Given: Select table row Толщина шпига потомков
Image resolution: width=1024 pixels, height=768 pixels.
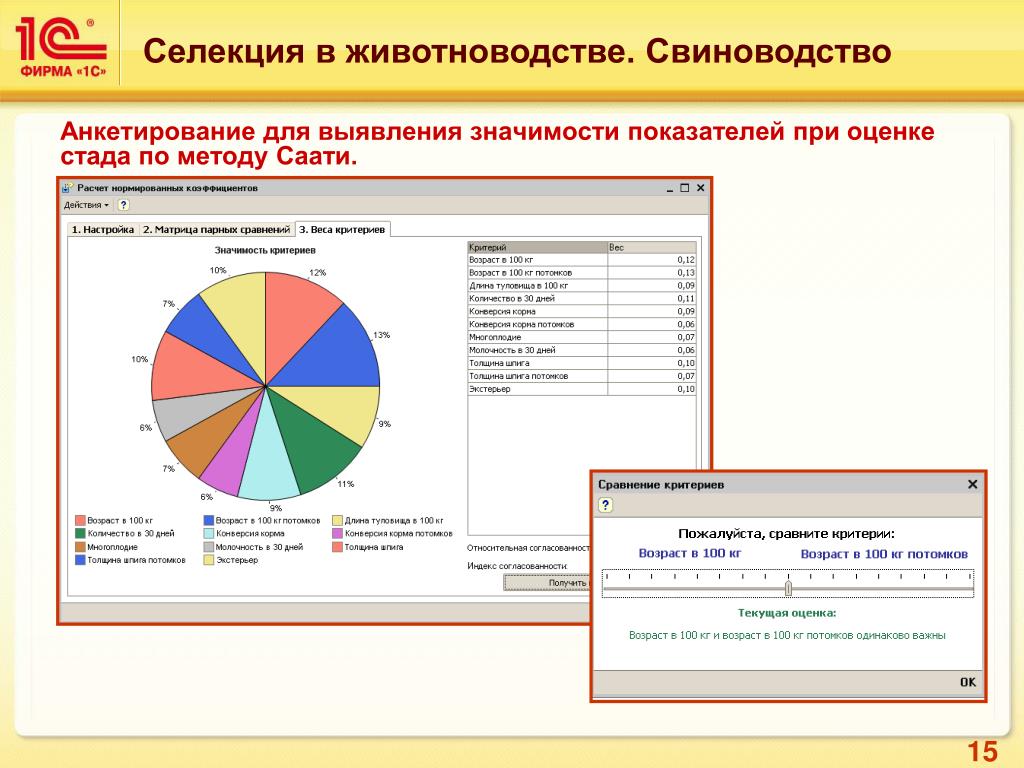Looking at the screenshot, I should 582,376.
